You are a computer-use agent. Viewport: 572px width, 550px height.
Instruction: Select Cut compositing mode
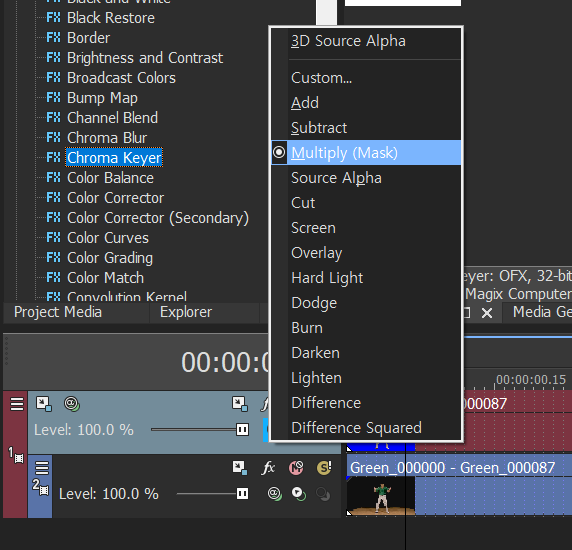(x=366, y=203)
